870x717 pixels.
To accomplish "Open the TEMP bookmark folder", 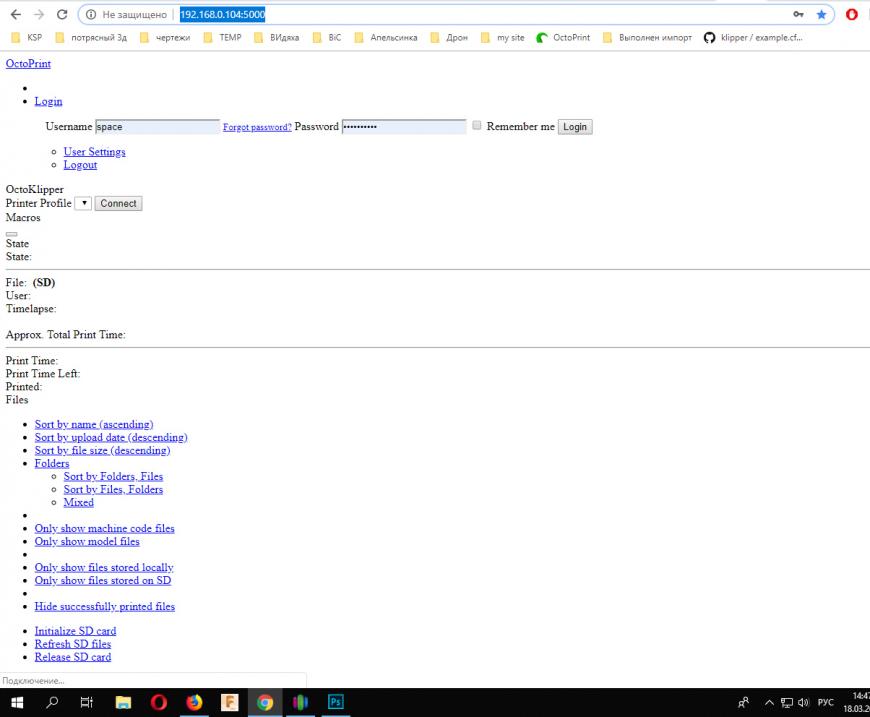I will 222,37.
